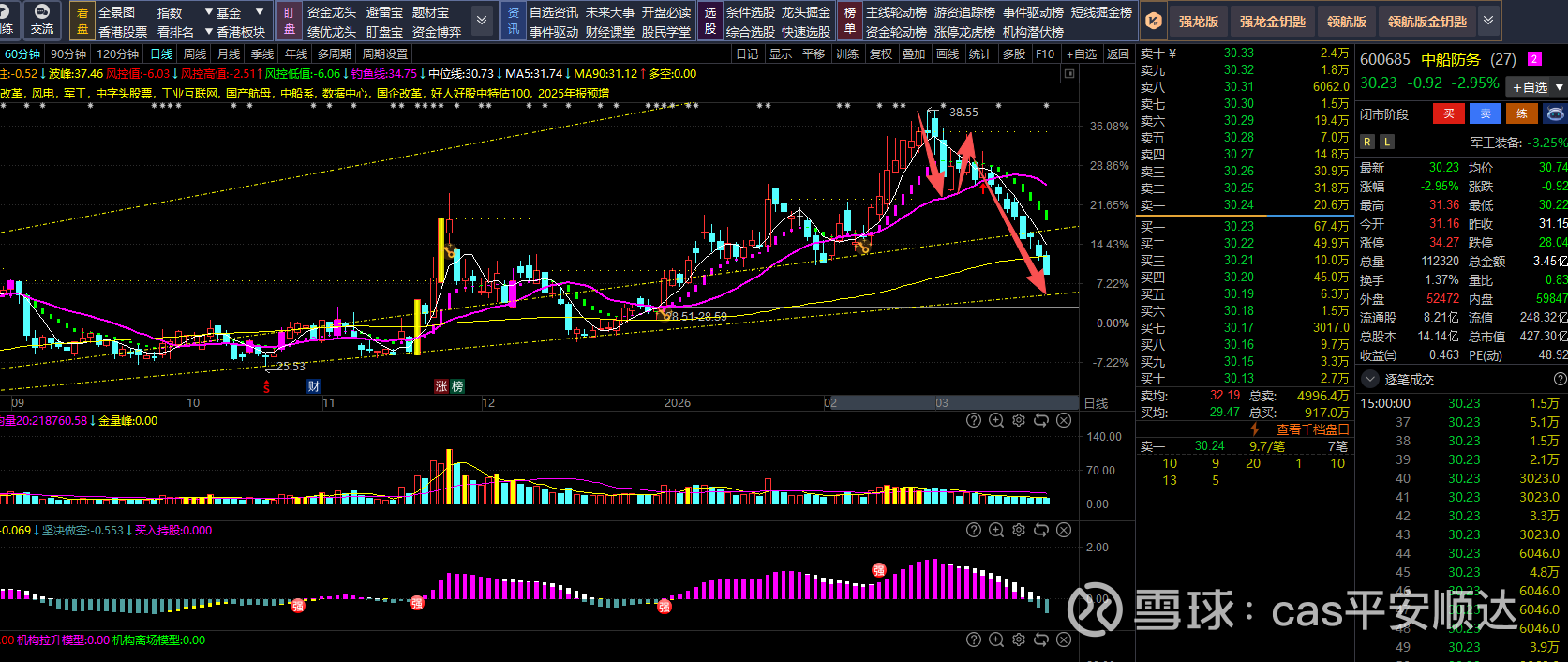
Task: Click the hexagon logo beside 强龙版
Action: click(x=1155, y=21)
